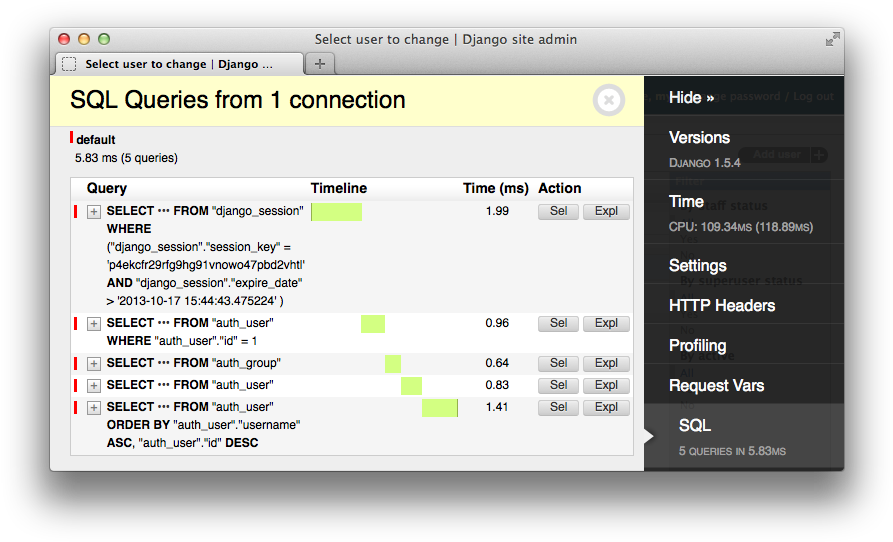Viewport: 893px width, 542px height.
Task: Click the 0.83 ms timeline bar
Action: coord(411,386)
